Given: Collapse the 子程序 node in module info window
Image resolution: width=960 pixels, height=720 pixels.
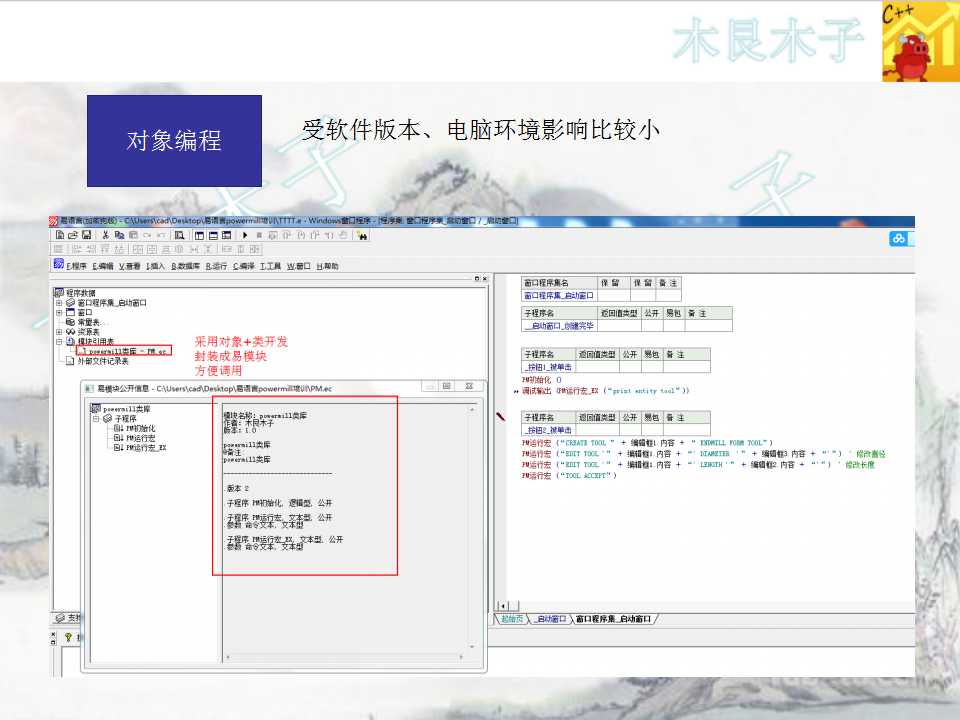Looking at the screenshot, I should coord(96,419).
